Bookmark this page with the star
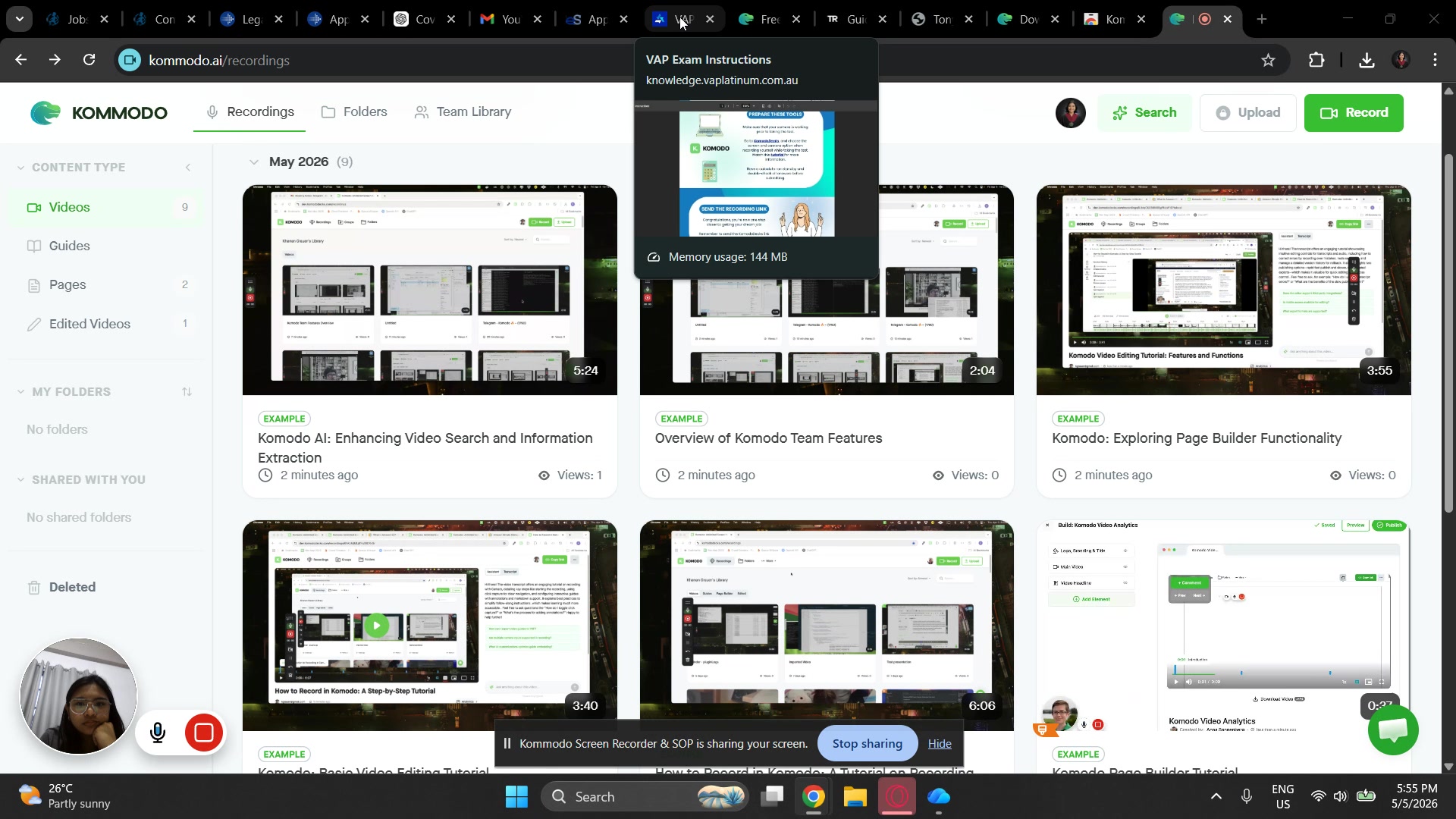This screenshot has width=1456, height=819. tap(1268, 60)
